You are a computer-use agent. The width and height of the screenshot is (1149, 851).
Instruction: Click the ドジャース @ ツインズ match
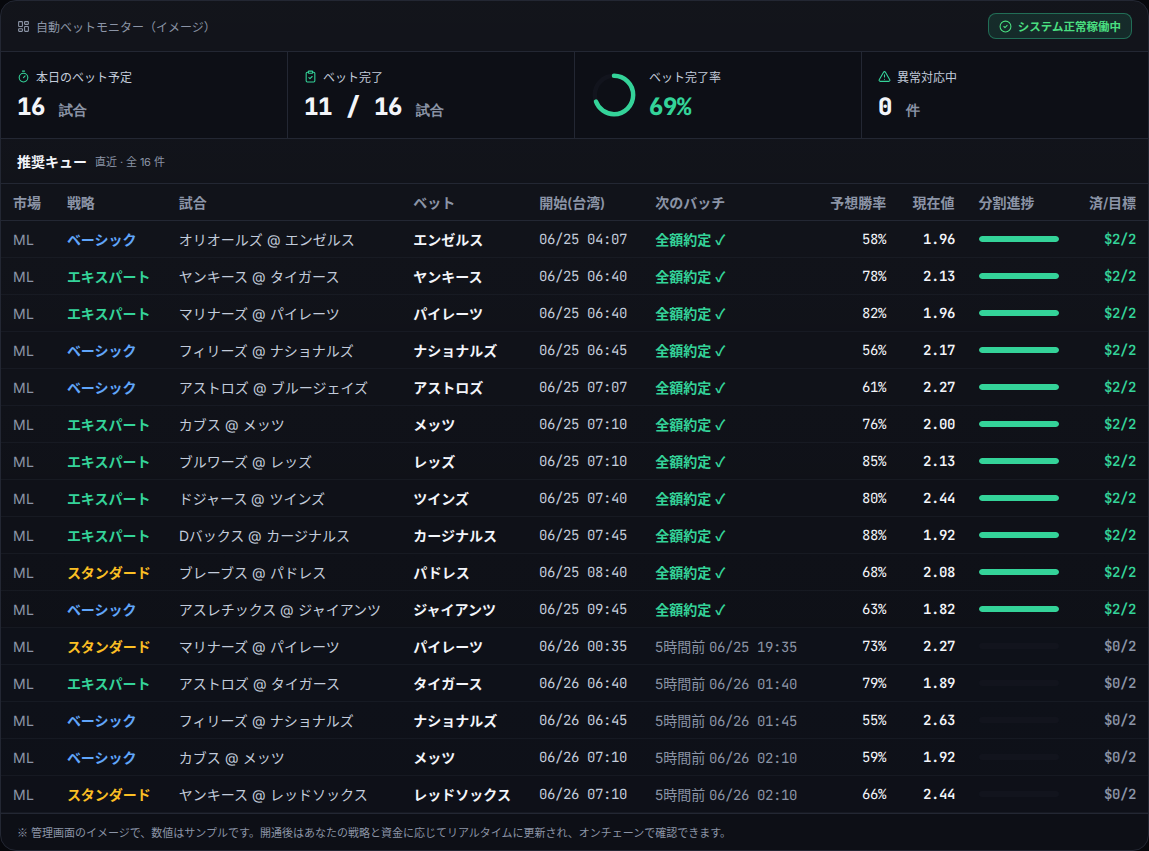click(x=252, y=499)
